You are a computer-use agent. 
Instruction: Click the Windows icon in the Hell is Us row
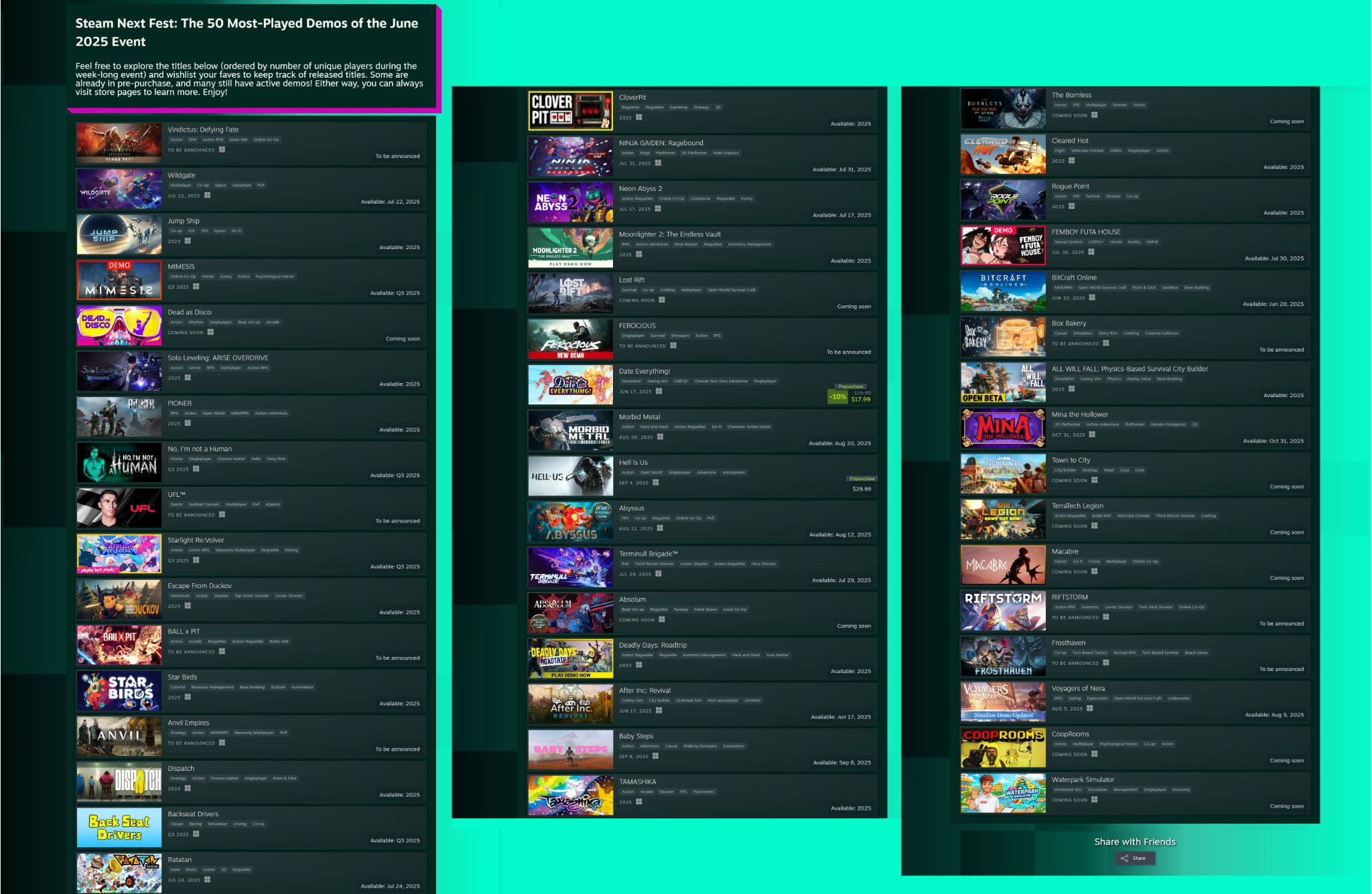coord(655,482)
